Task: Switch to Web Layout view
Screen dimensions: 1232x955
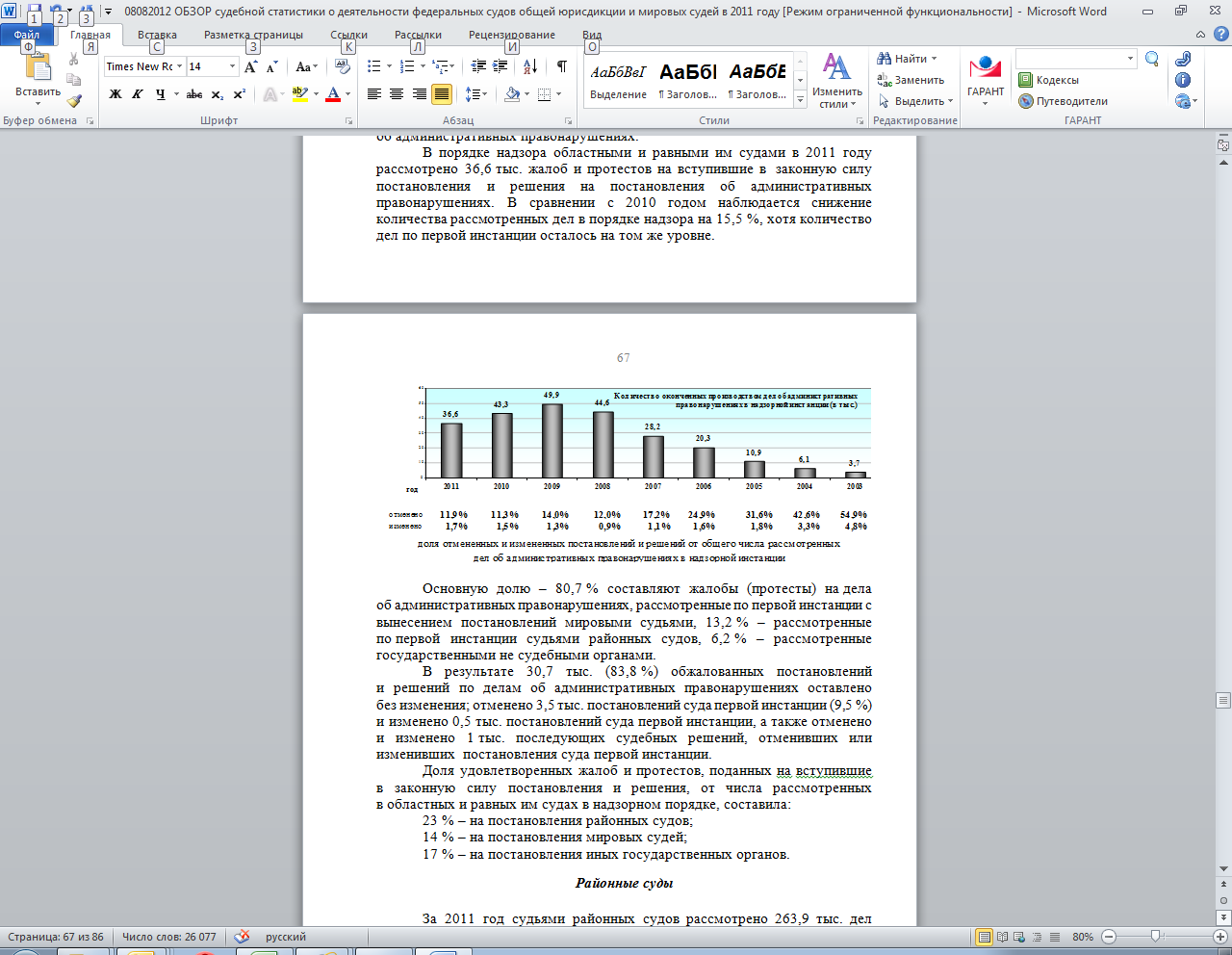Action: click(x=1020, y=937)
